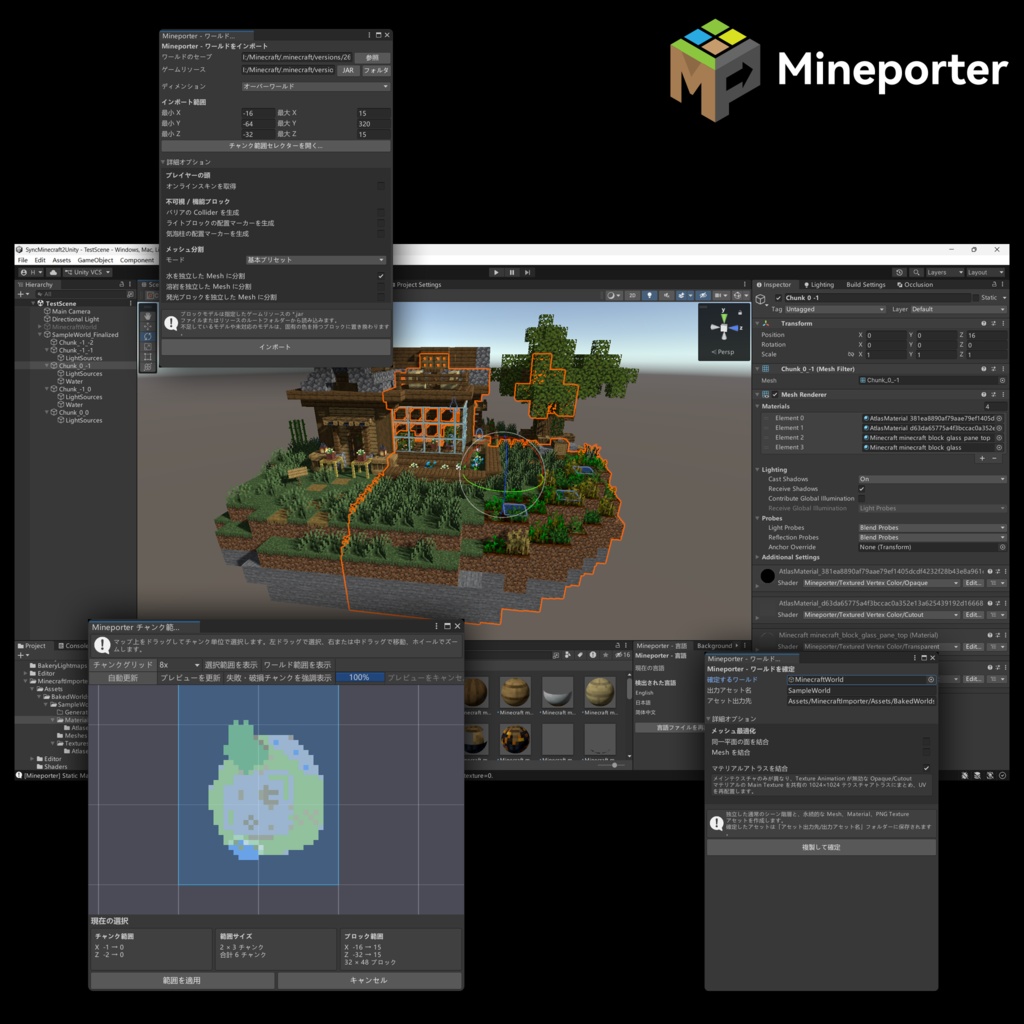
Task: Toggle scene lighting bulb icon
Action: pos(649,295)
